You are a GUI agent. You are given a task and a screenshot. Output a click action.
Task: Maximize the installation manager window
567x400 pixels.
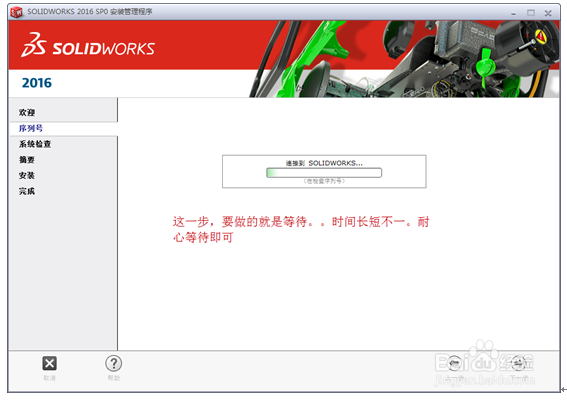click(531, 13)
